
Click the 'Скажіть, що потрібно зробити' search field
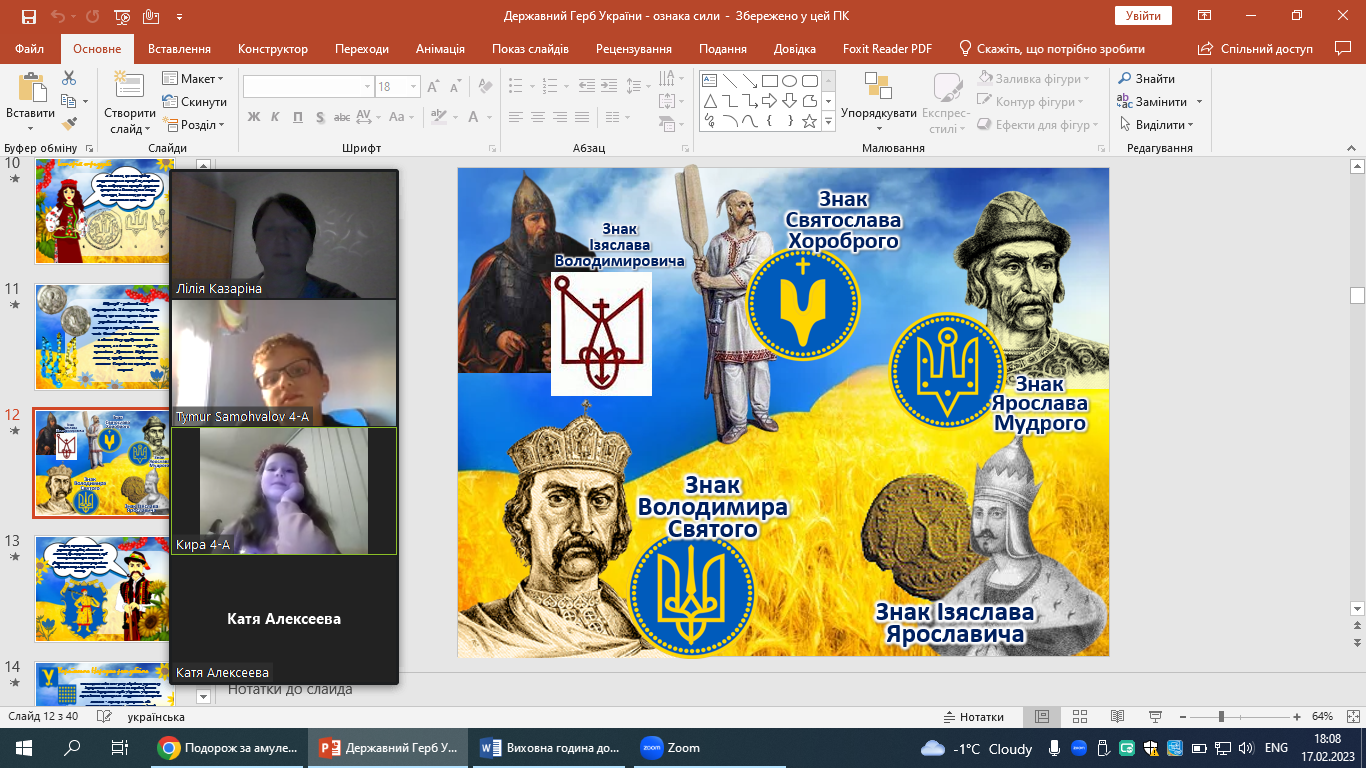coord(1052,49)
